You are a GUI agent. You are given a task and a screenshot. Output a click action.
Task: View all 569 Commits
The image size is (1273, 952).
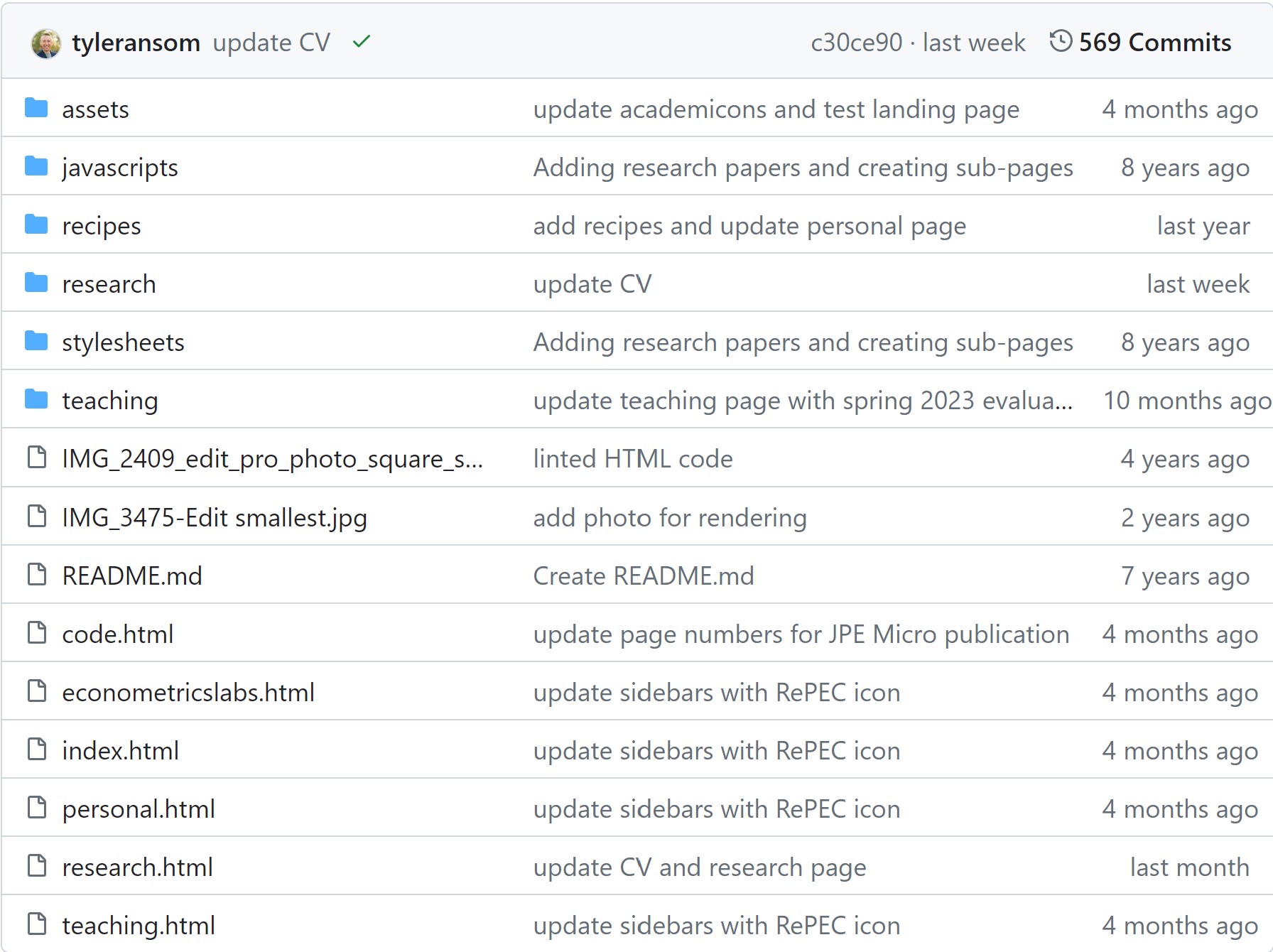point(1154,43)
